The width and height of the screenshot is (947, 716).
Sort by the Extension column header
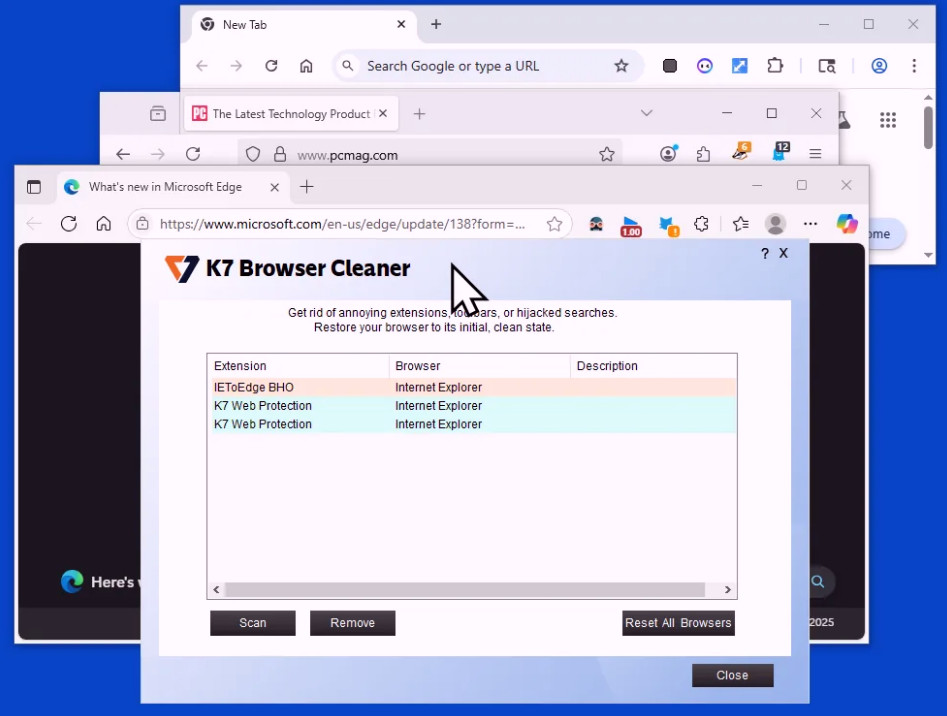[x=298, y=366]
